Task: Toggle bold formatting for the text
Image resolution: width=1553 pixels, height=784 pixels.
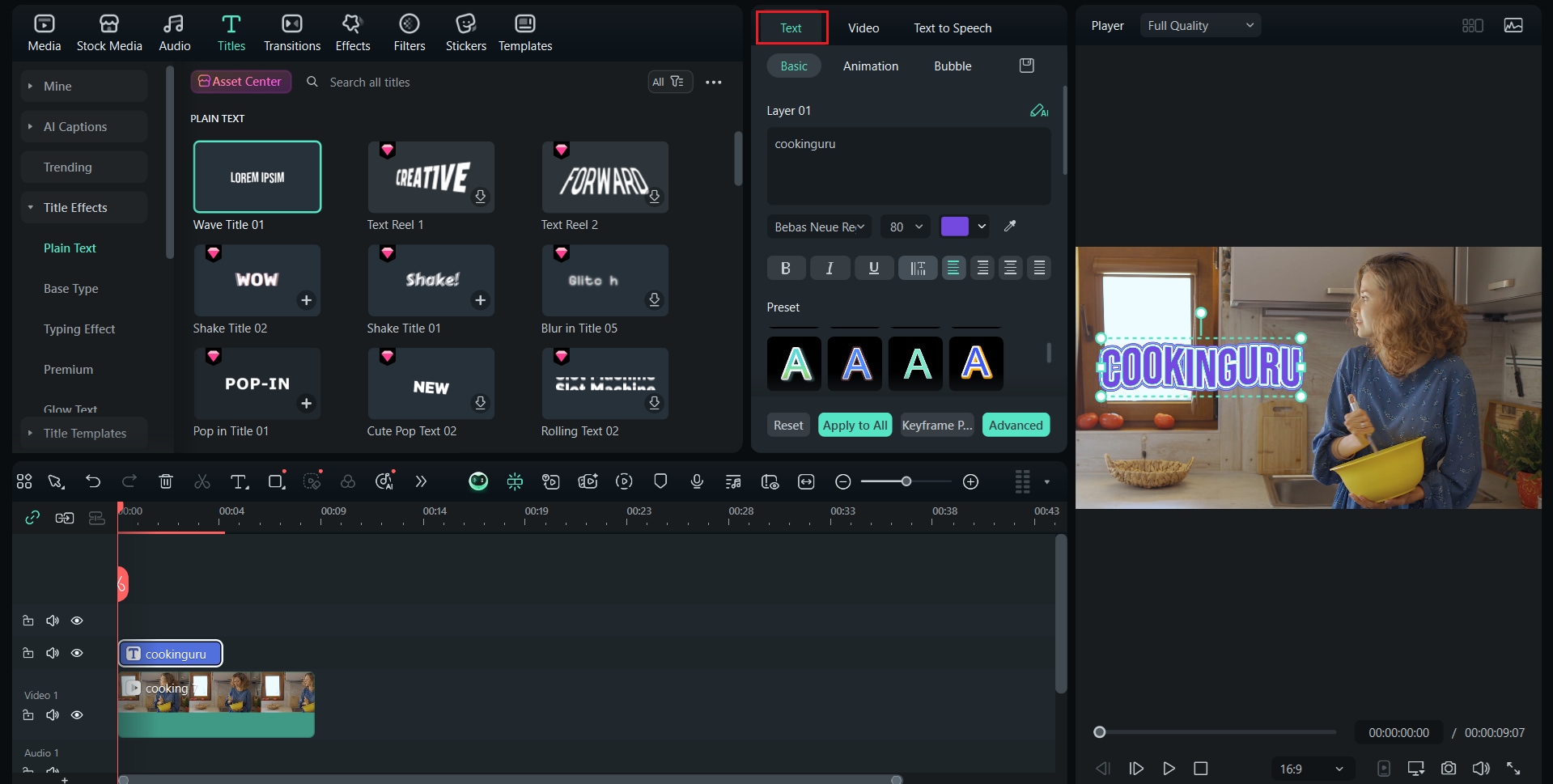Action: [785, 268]
